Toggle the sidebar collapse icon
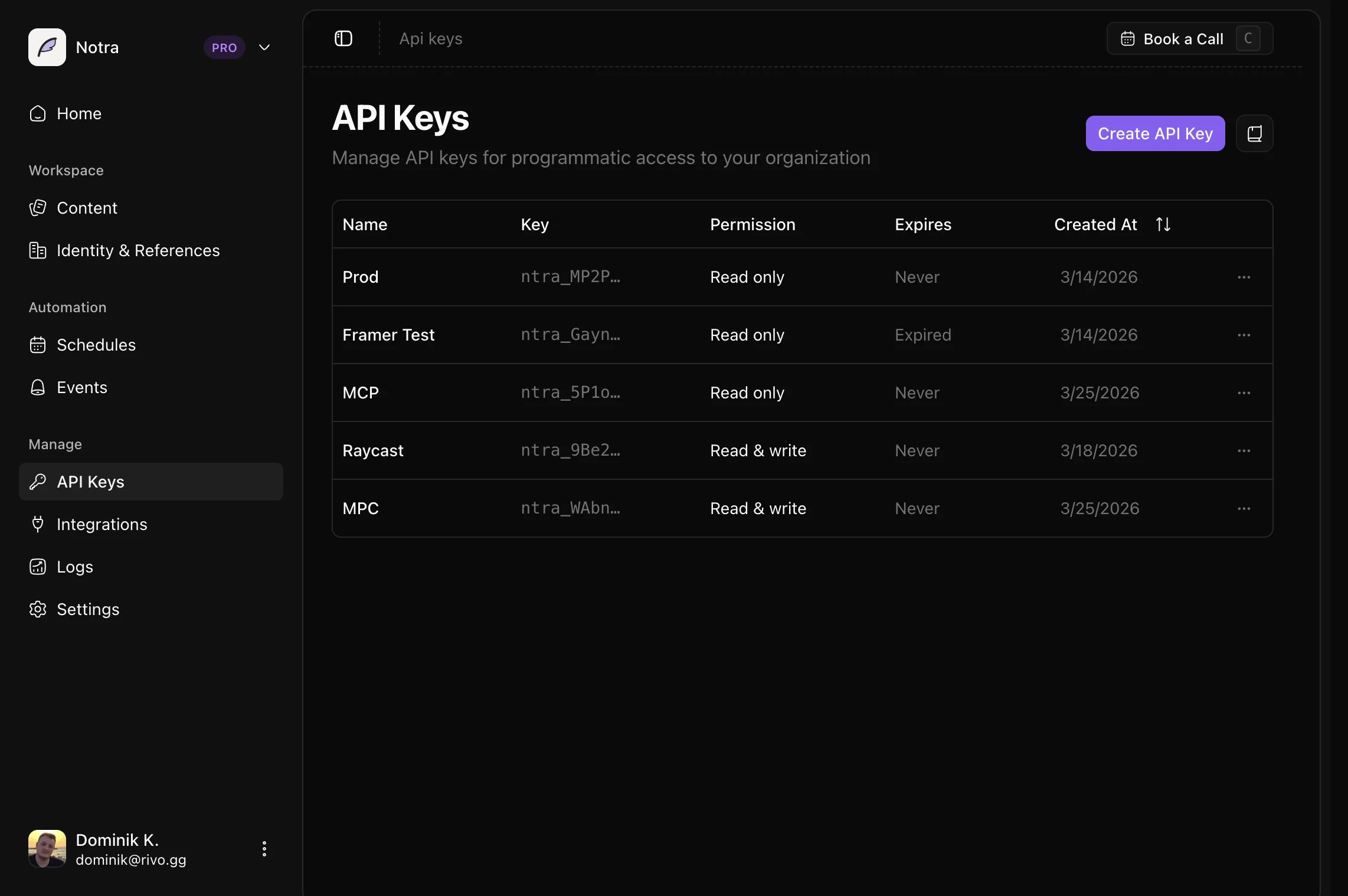1348x896 pixels. (342, 38)
